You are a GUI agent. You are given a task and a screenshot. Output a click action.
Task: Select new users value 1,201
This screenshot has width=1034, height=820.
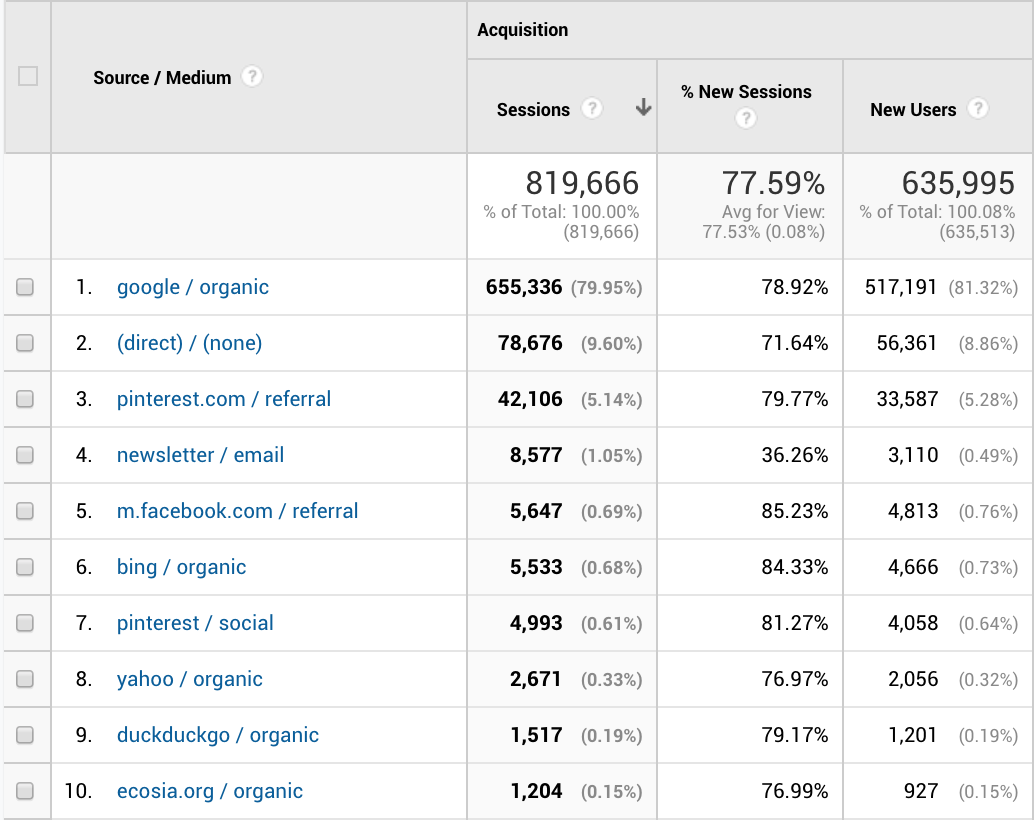[913, 736]
